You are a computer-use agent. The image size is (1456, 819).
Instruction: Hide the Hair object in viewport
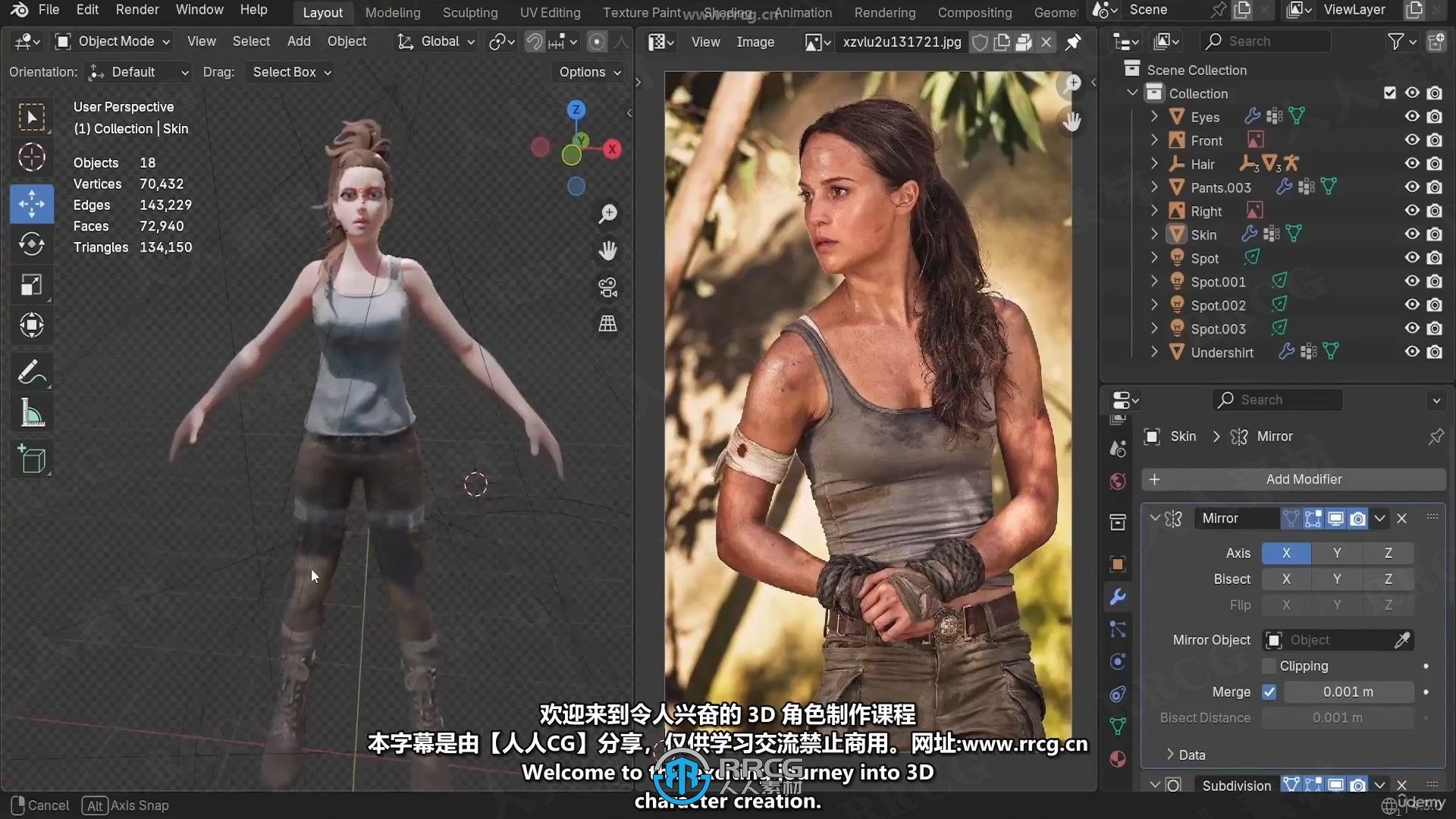point(1412,164)
